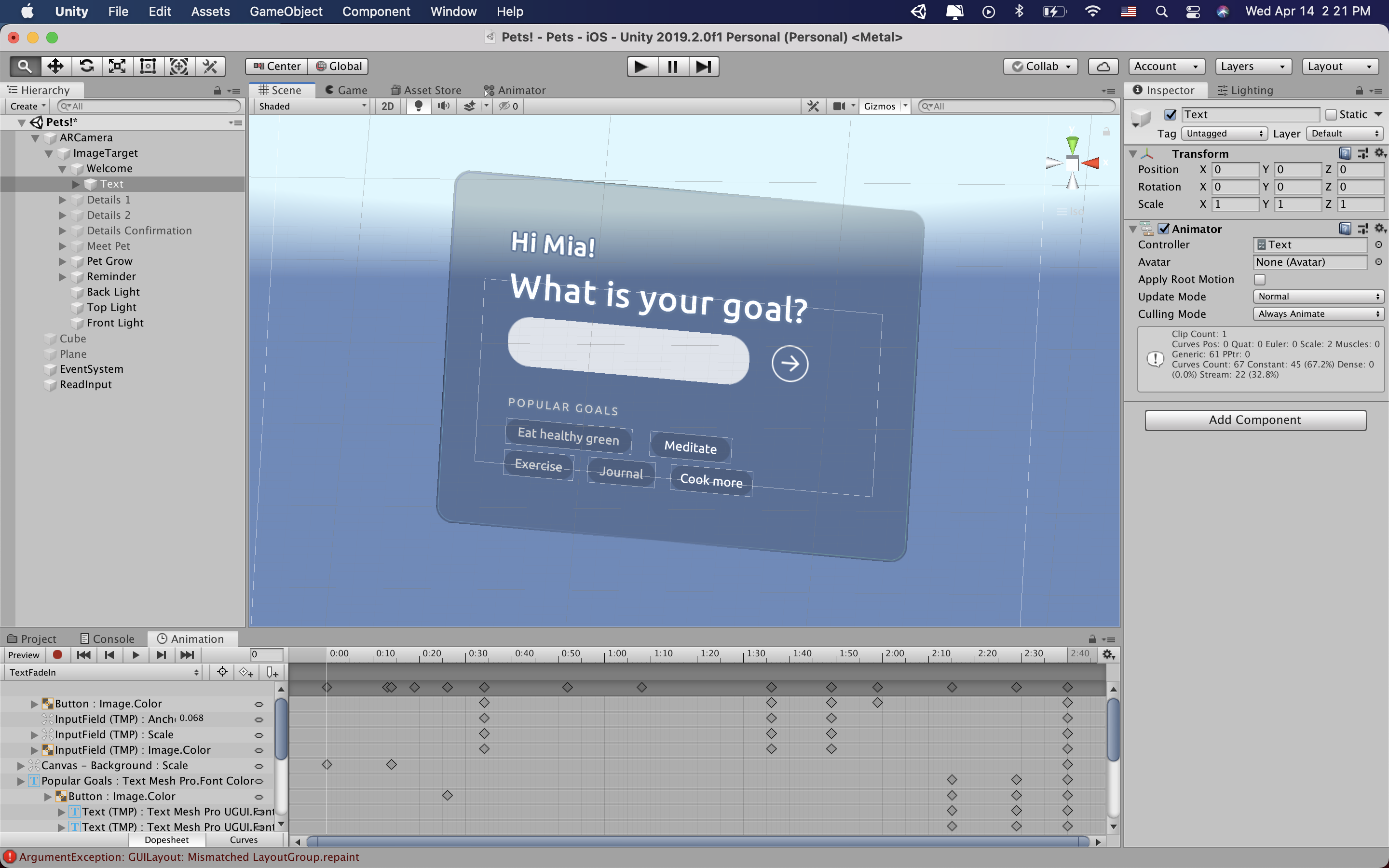Click the Step frame button

(x=704, y=67)
